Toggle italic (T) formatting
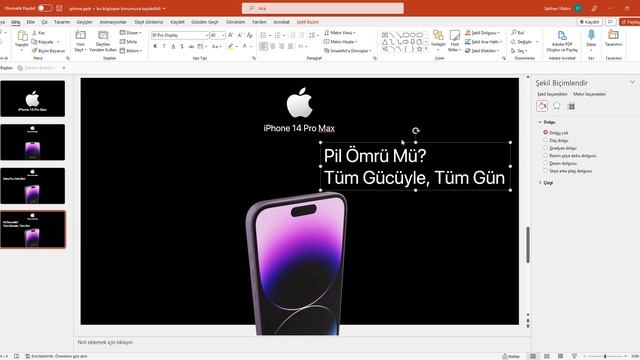 164,47
